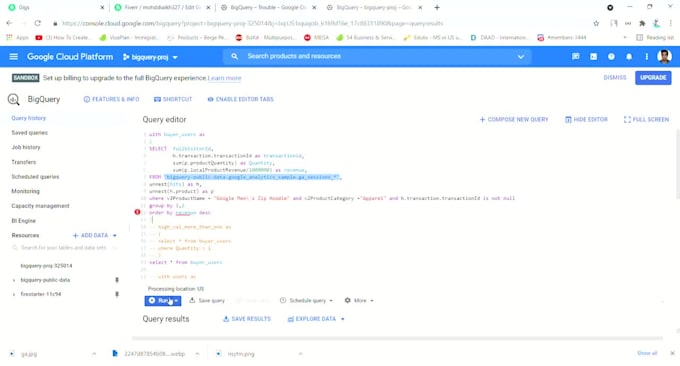
Task: Open the Explore Data dropdown
Action: coord(316,319)
